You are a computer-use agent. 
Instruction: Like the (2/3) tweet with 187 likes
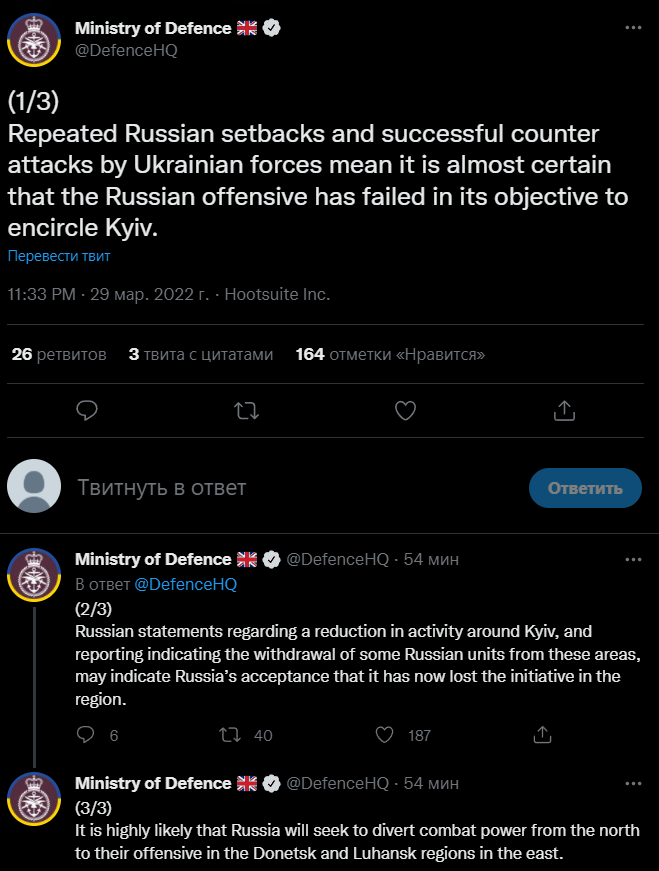point(383,735)
